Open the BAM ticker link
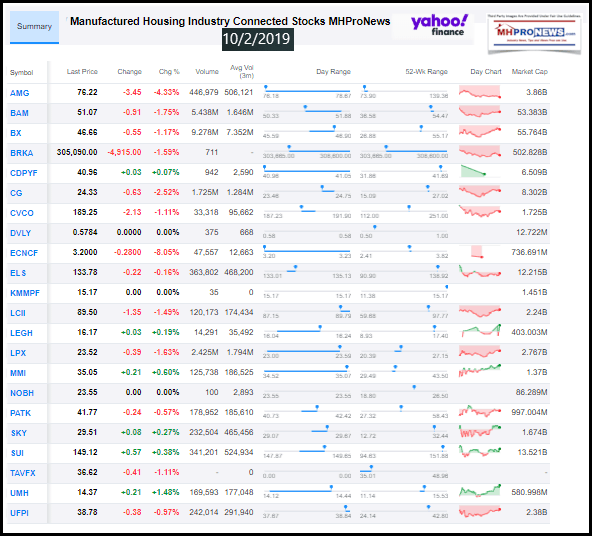Screen dimensions: 592x536 pyautogui.click(x=19, y=113)
